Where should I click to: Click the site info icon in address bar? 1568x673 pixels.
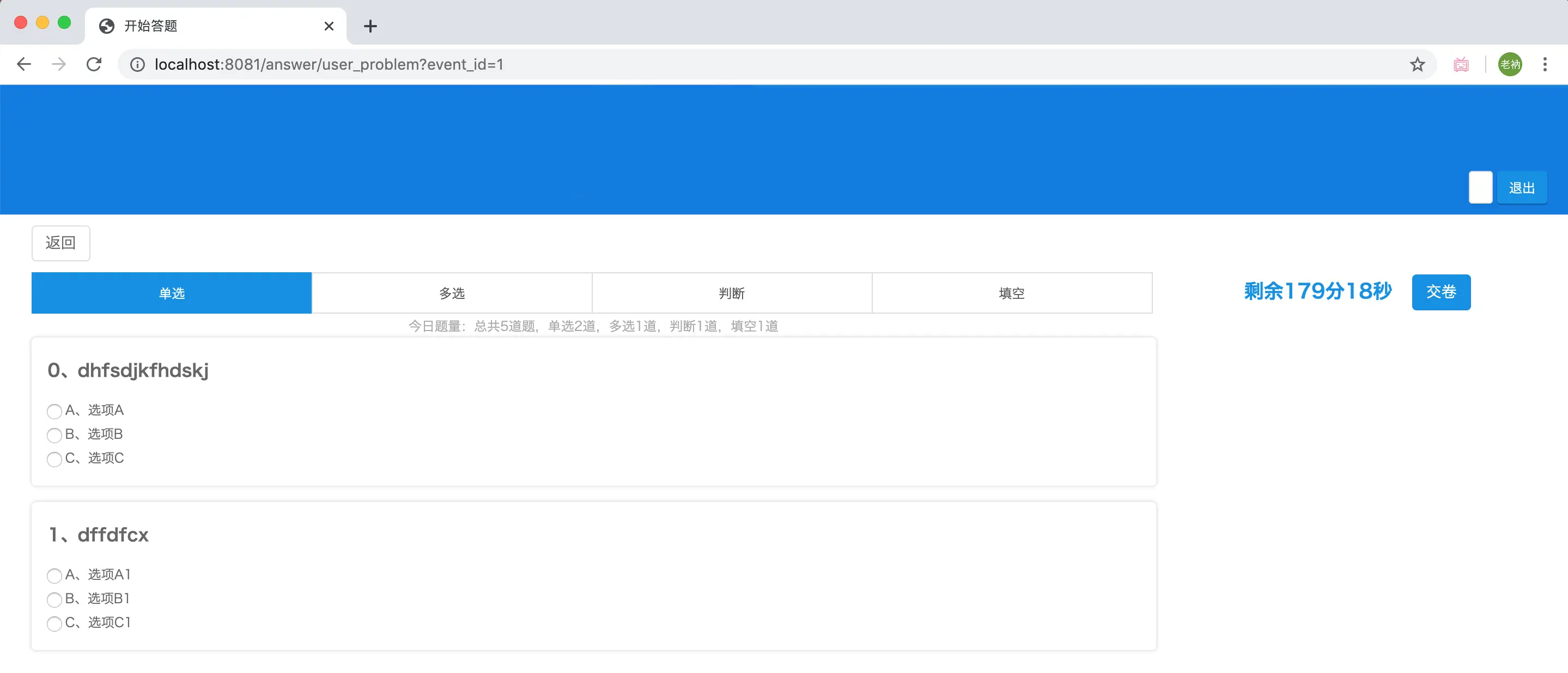click(x=137, y=64)
